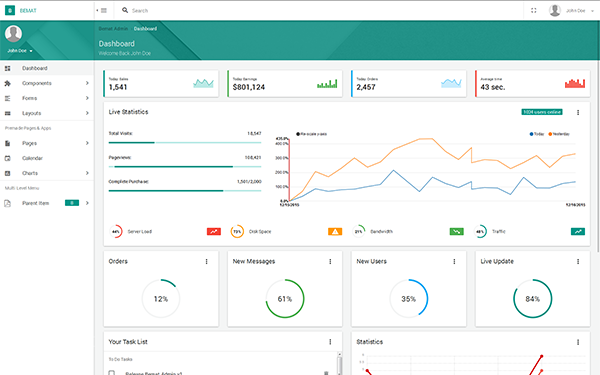Select Forms menu item
The width and height of the screenshot is (600, 375).
click(x=47, y=98)
